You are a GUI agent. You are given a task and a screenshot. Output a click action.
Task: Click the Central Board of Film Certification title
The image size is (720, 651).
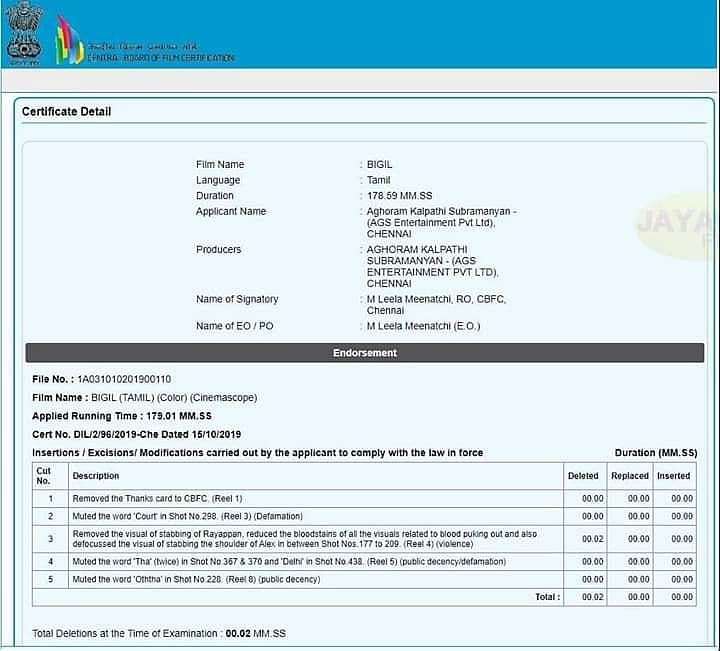pos(160,52)
